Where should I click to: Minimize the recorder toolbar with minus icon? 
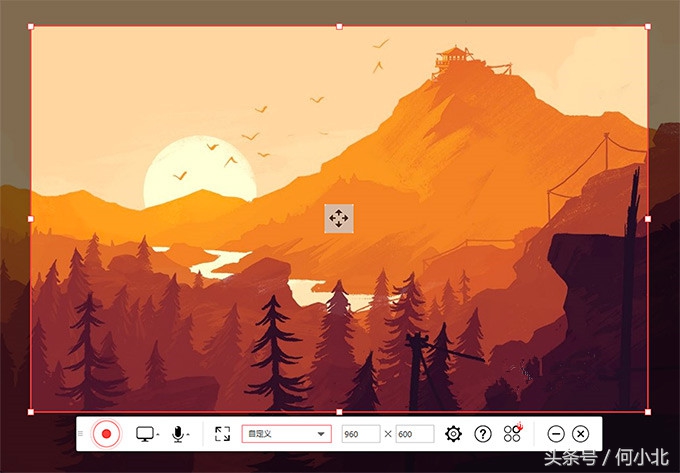[556, 434]
